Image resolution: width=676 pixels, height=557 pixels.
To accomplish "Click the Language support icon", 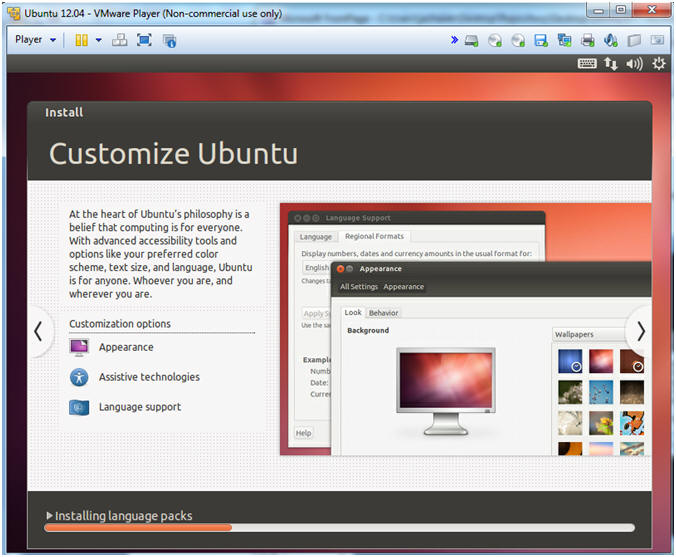I will point(79,407).
